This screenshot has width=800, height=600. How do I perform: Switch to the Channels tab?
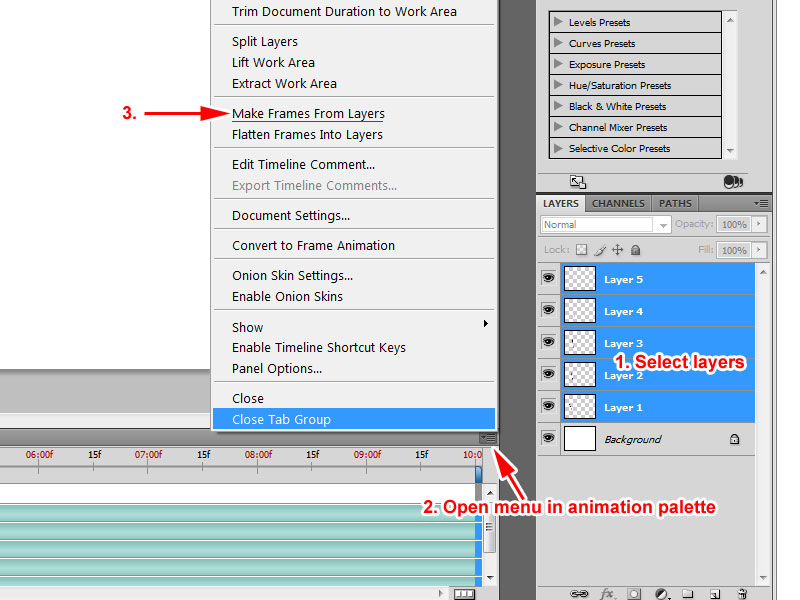pyautogui.click(x=618, y=203)
